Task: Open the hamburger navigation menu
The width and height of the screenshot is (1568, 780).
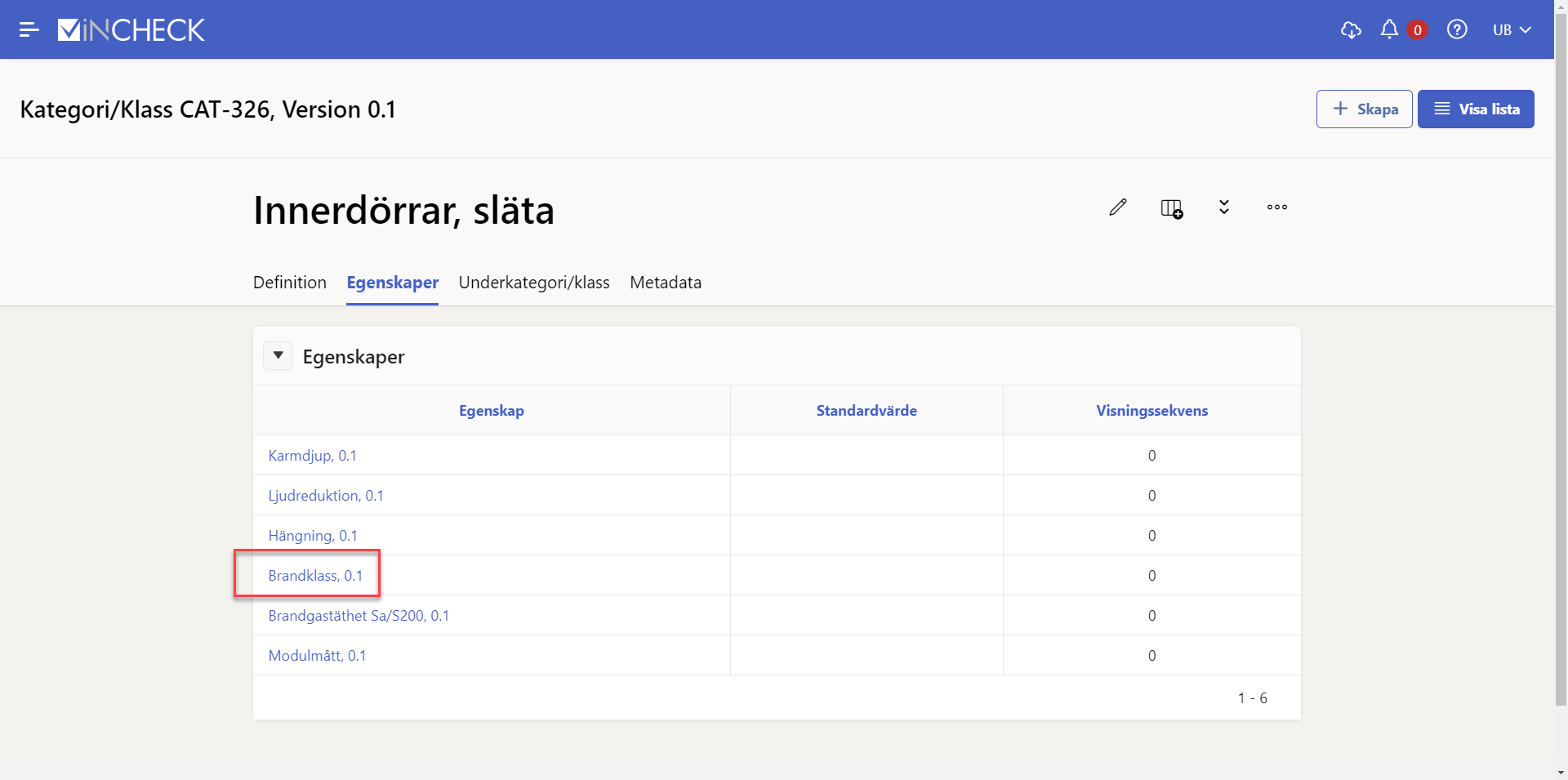Action: pyautogui.click(x=29, y=30)
